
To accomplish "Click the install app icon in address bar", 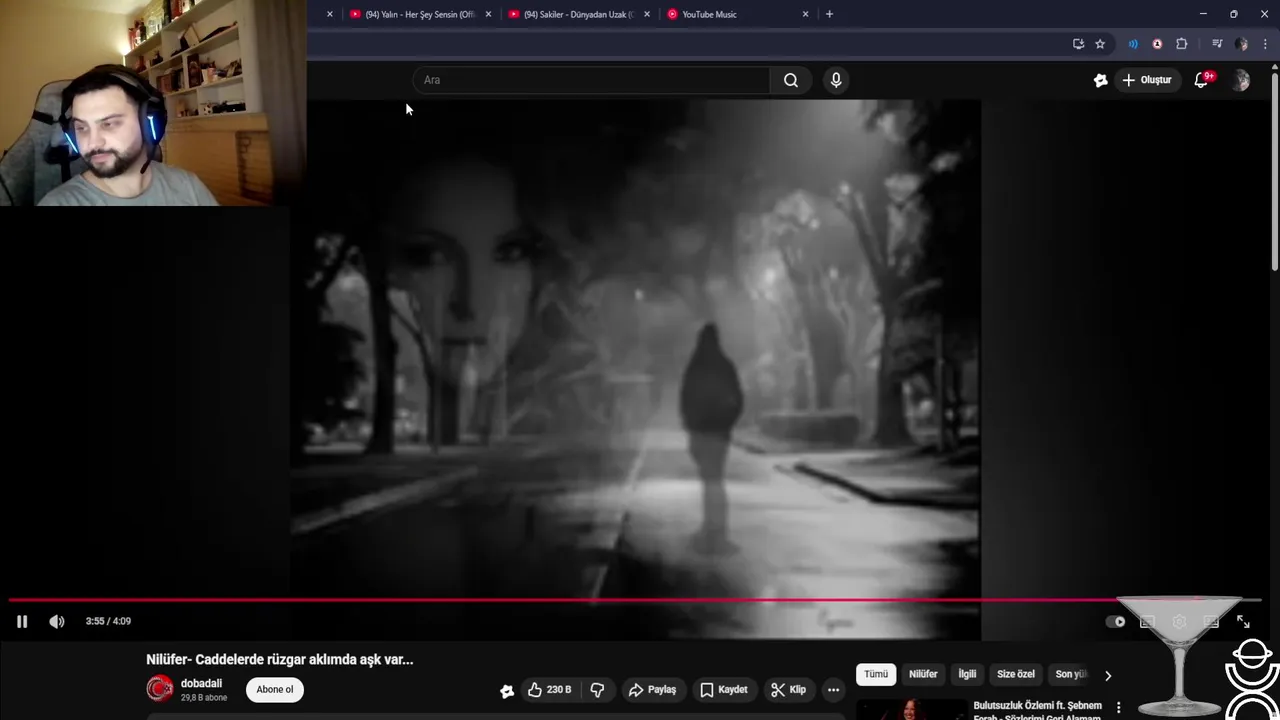I will (1078, 44).
